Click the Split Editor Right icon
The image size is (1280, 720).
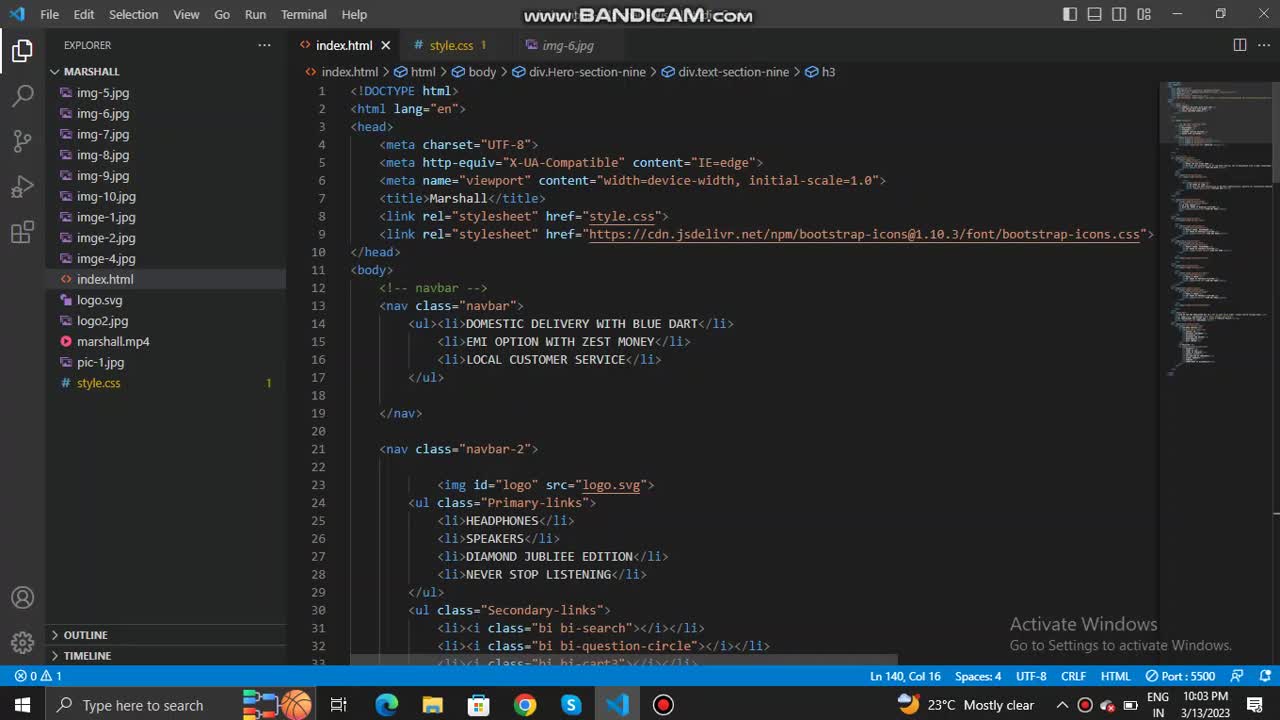pyautogui.click(x=1239, y=45)
